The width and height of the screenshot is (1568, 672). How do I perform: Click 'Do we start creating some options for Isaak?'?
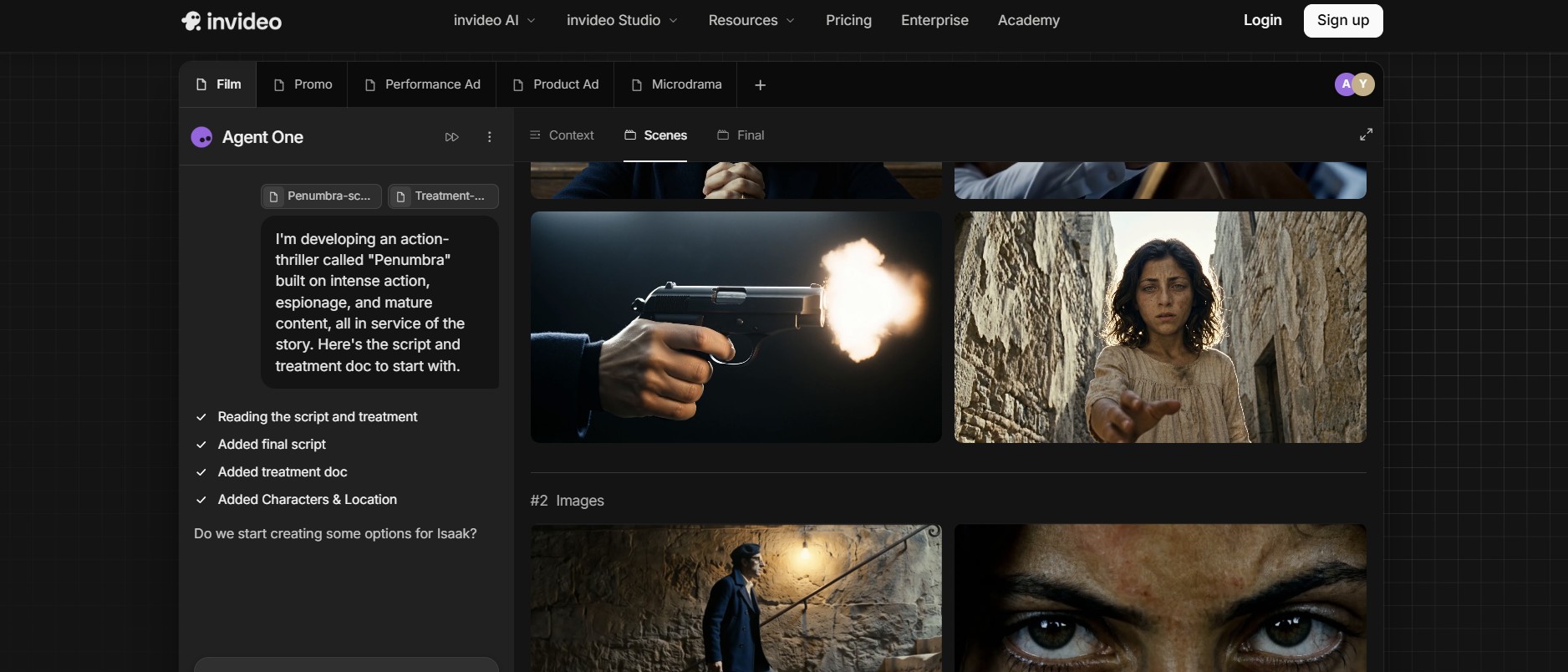tap(335, 534)
